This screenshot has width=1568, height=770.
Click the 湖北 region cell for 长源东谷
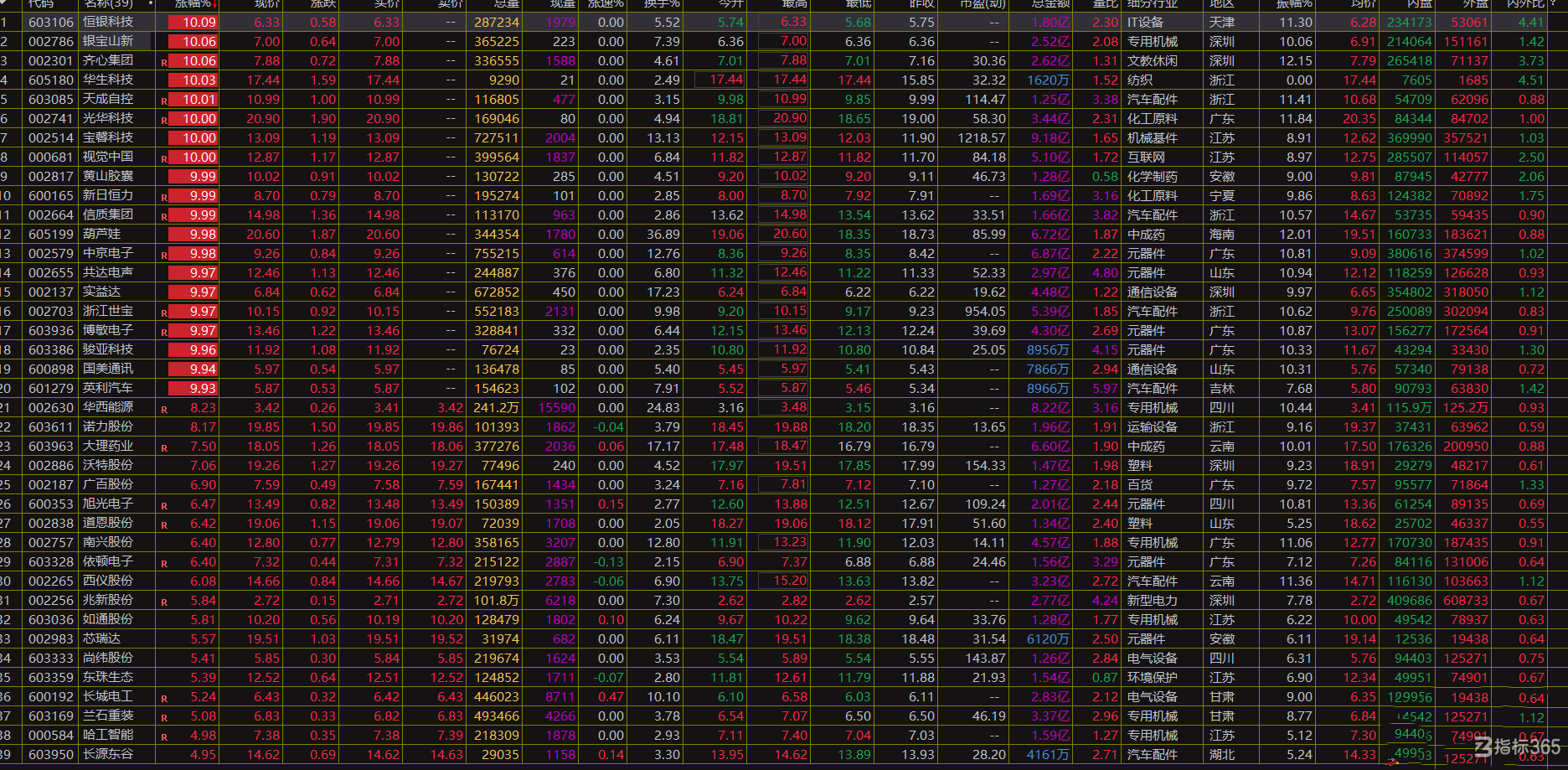point(1222,754)
